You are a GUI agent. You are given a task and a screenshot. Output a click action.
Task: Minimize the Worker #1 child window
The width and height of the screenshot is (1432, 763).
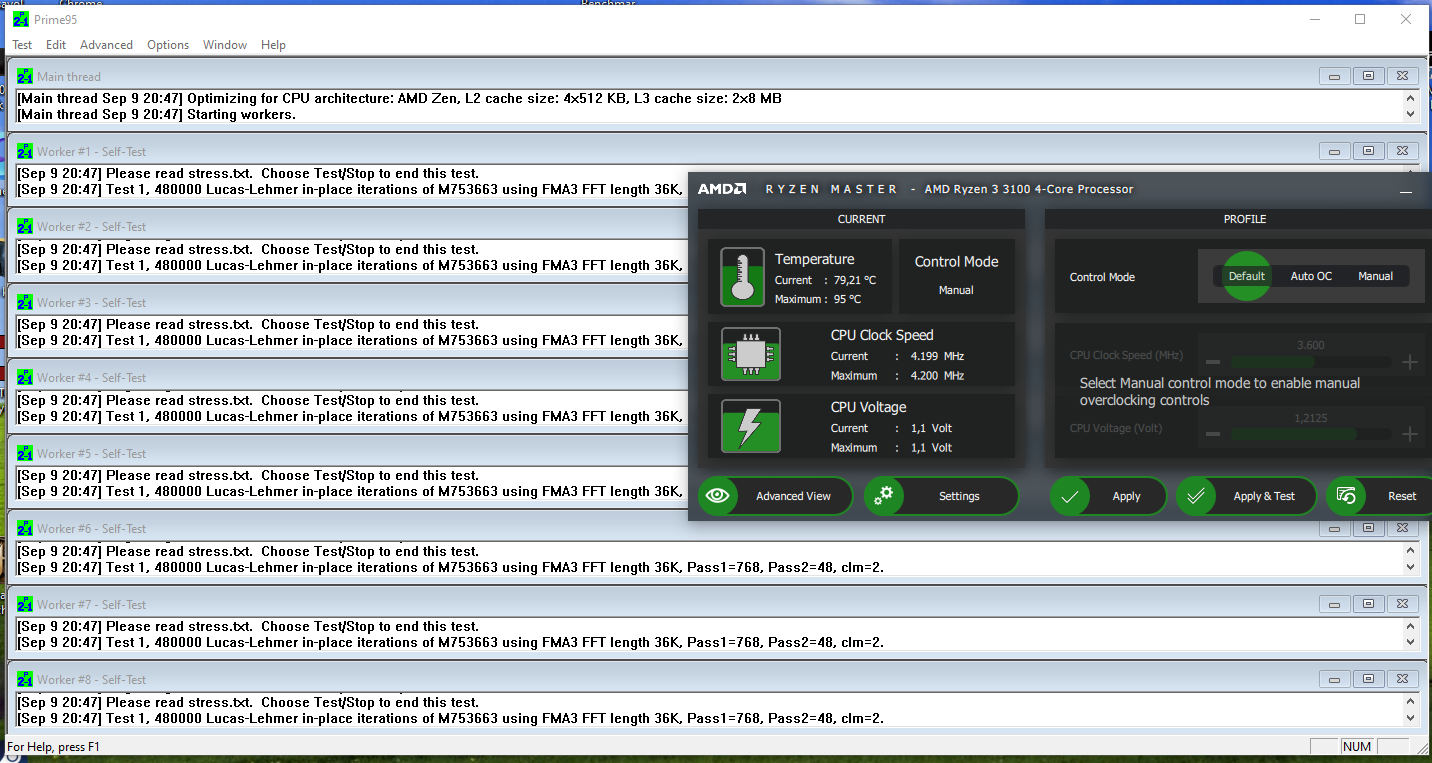(1334, 151)
